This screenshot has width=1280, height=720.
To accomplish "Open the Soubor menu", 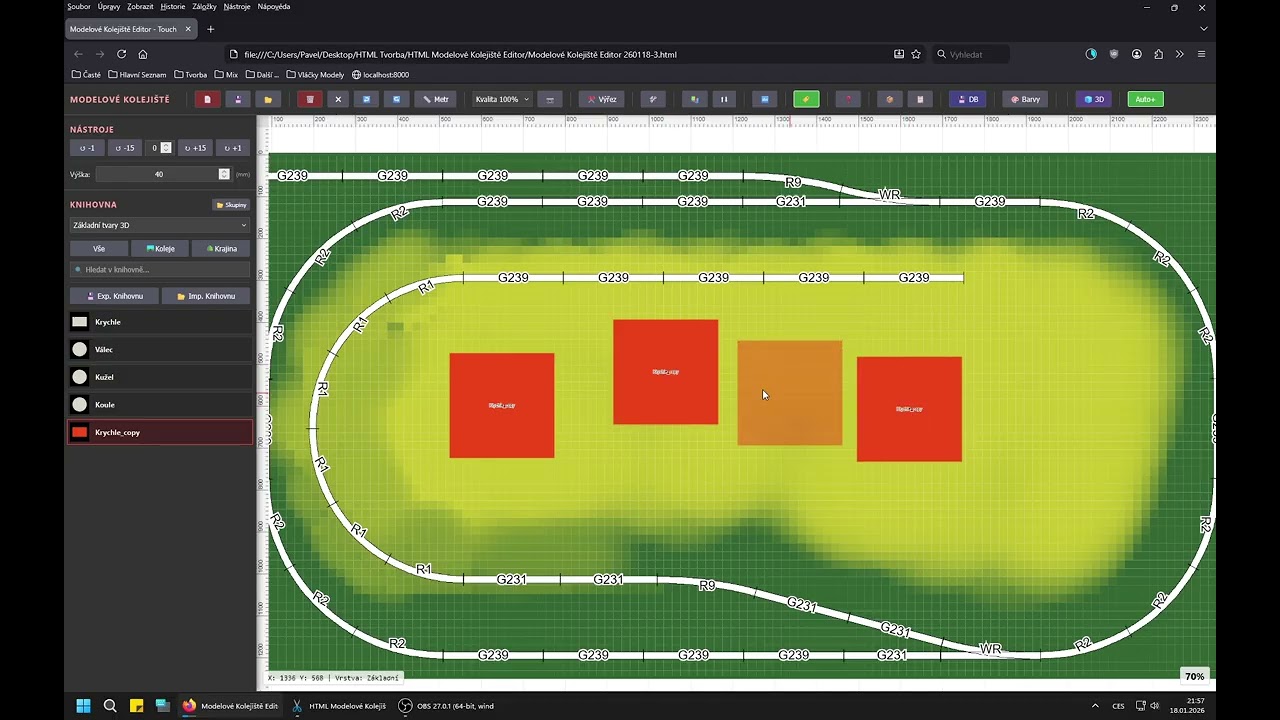I will 79,6.
